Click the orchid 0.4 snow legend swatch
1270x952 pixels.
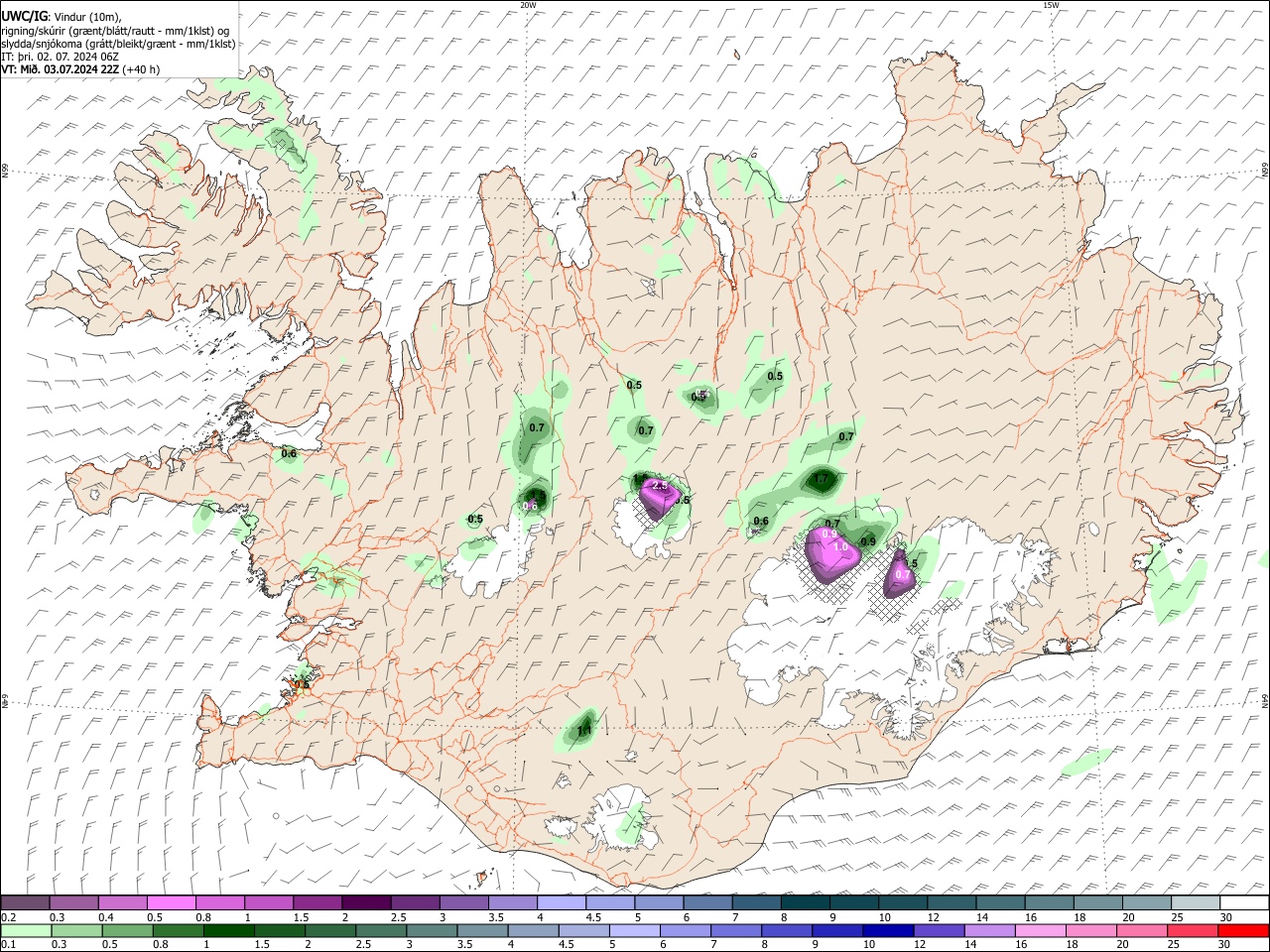(x=123, y=903)
